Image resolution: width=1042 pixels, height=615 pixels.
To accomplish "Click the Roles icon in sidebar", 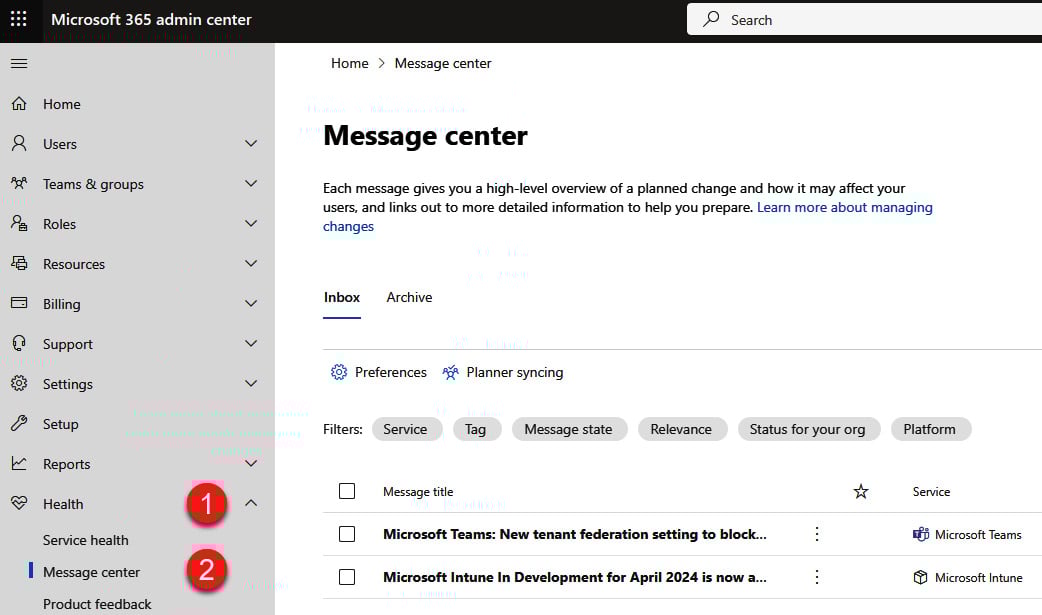I will click(x=19, y=223).
